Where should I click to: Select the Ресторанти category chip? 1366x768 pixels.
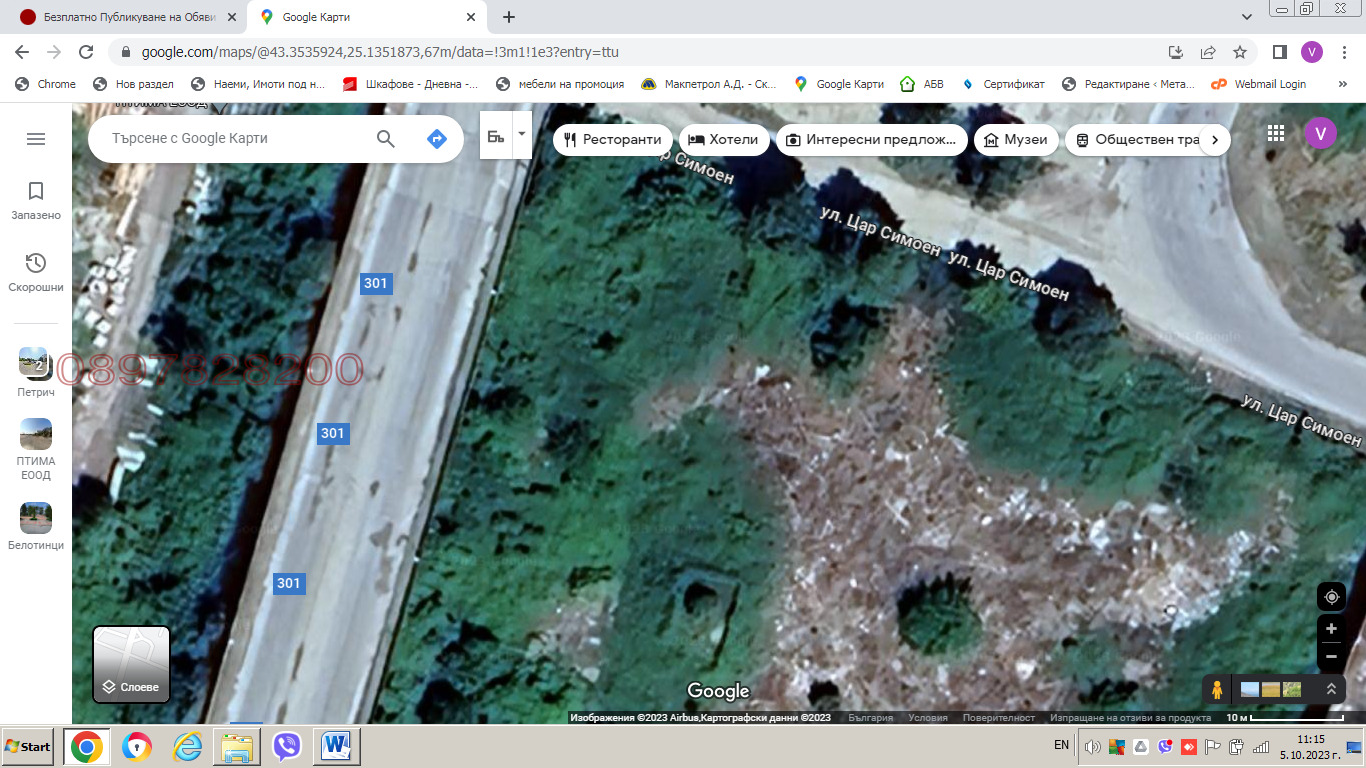[612, 140]
